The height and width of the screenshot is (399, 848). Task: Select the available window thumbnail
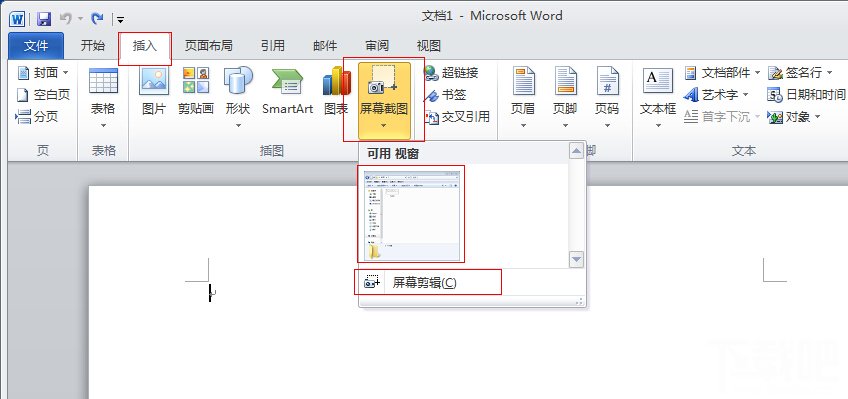(x=412, y=215)
